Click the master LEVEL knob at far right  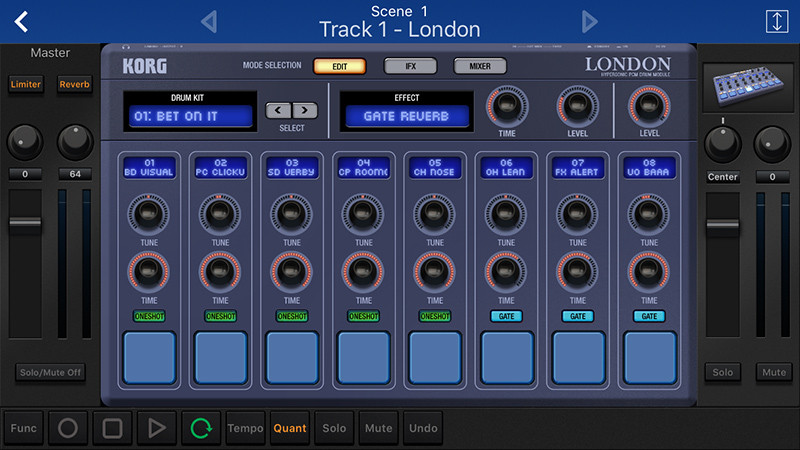coord(649,106)
